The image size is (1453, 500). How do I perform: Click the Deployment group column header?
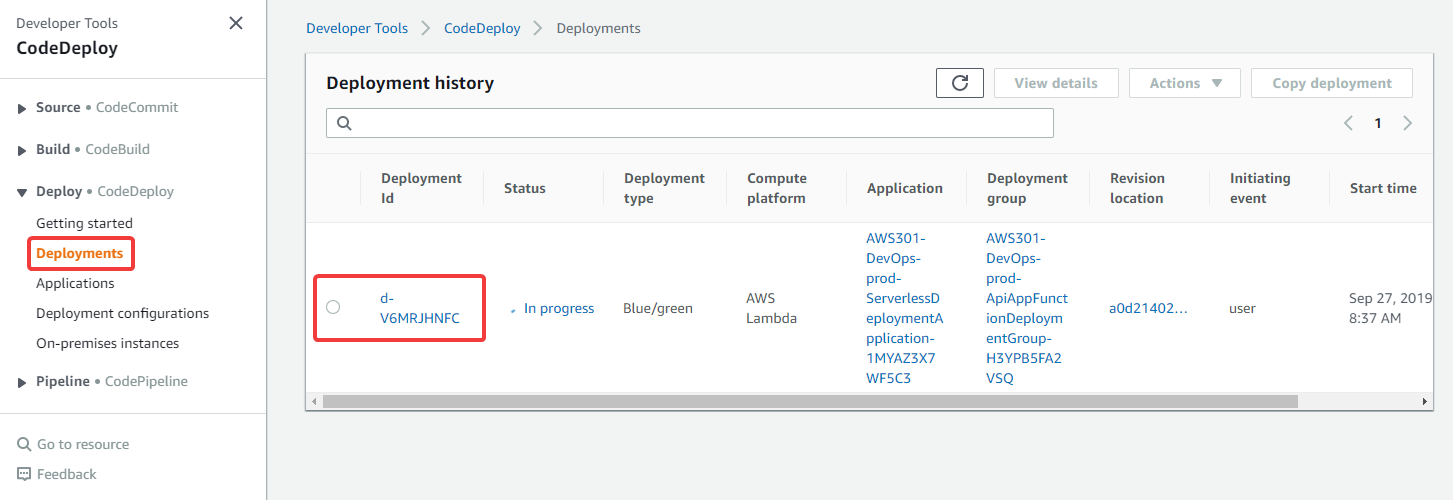click(1028, 188)
